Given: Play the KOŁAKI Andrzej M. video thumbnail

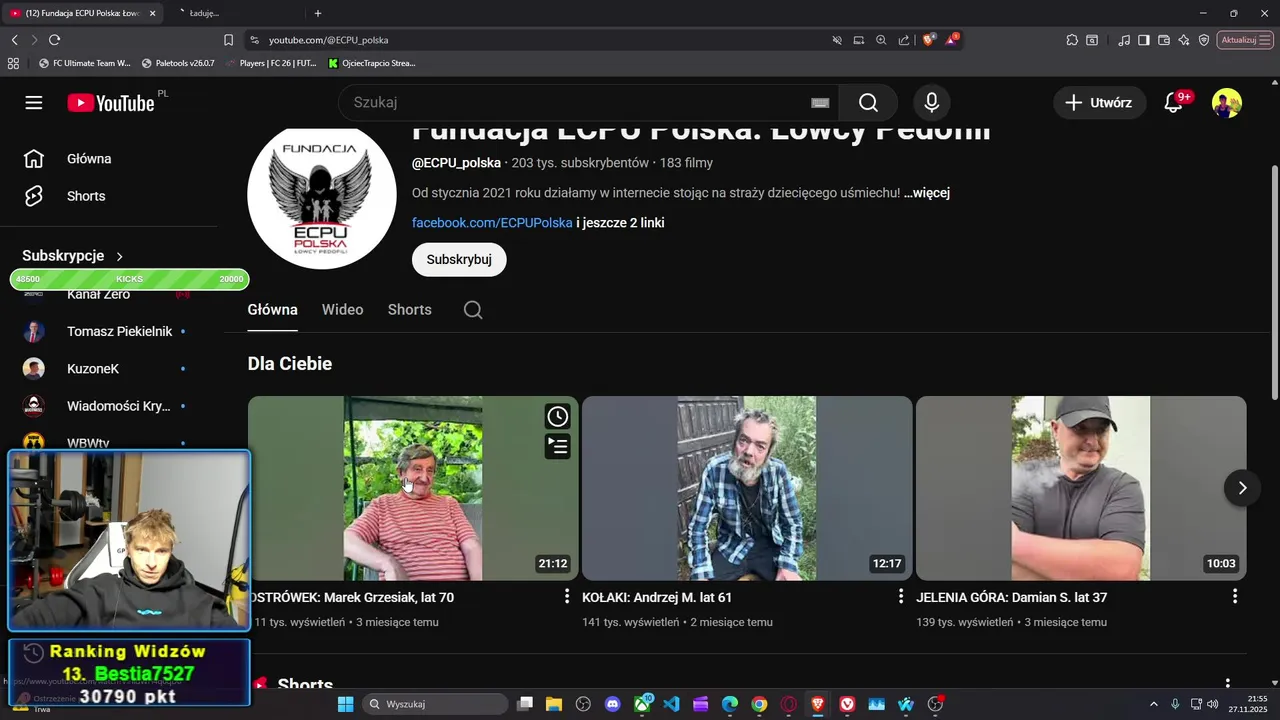Looking at the screenshot, I should [747, 488].
